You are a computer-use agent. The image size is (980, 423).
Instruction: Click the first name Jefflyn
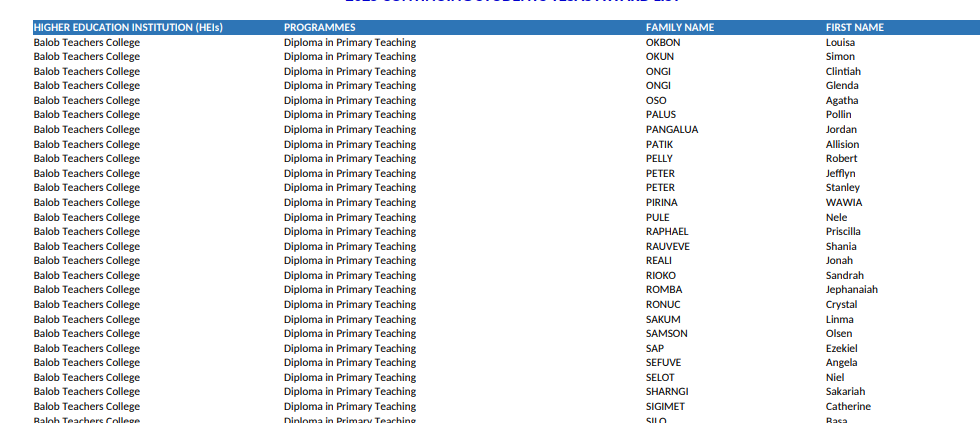click(841, 173)
